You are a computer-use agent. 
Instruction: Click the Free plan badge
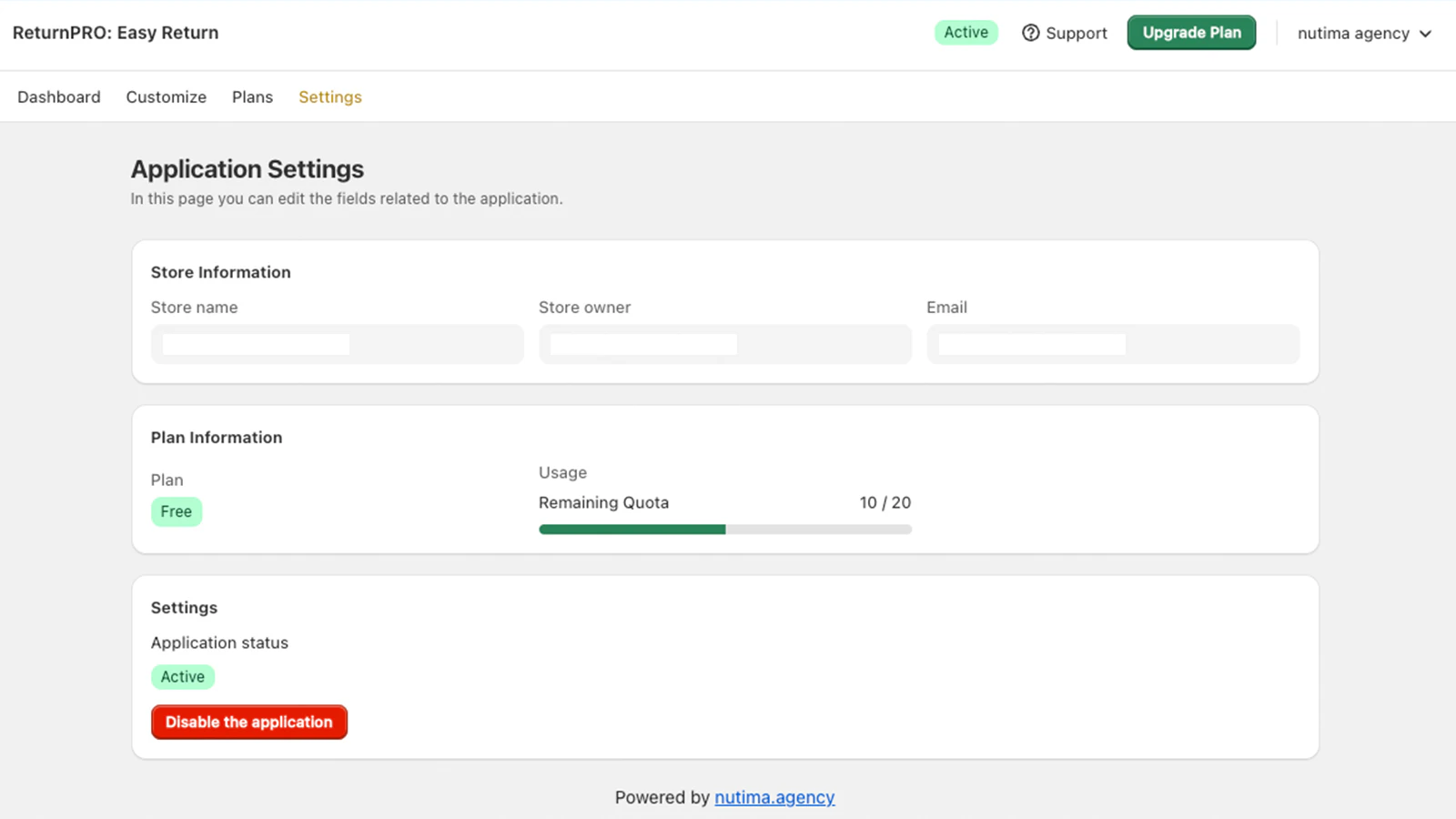click(x=177, y=511)
